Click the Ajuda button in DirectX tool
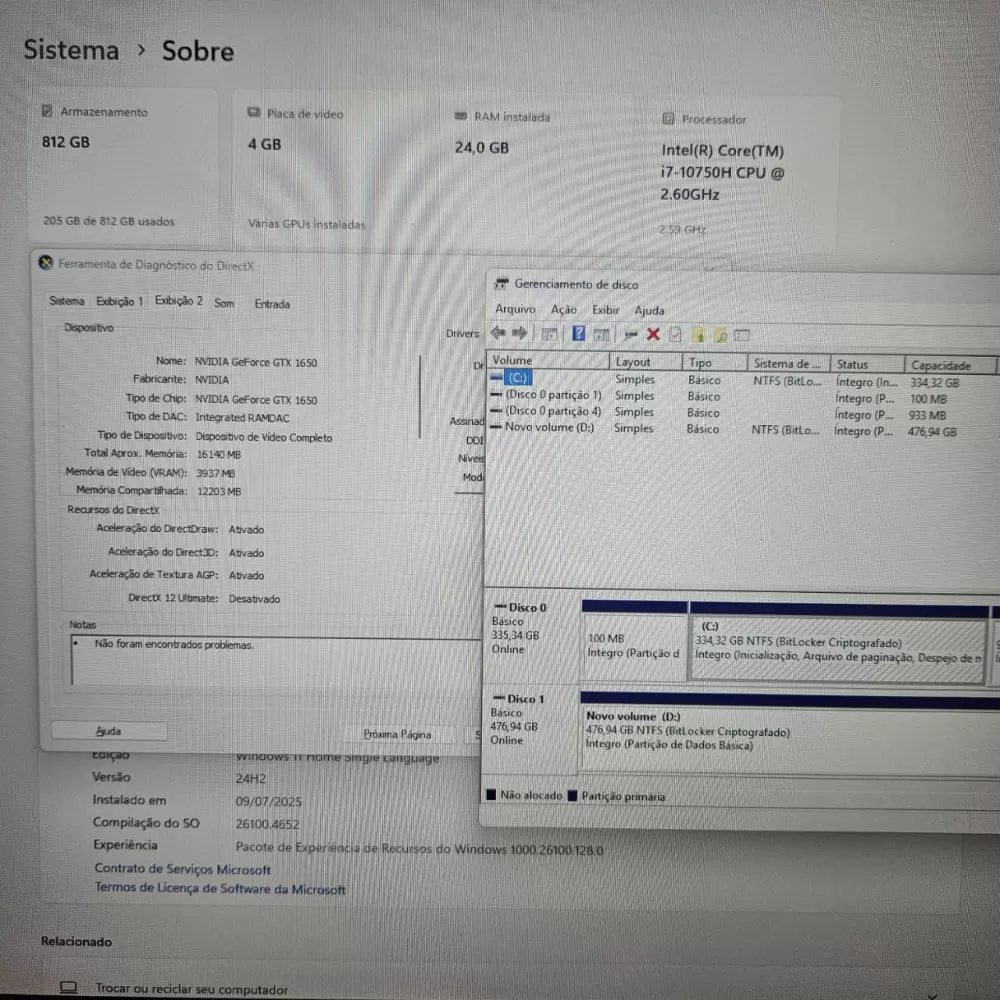This screenshot has width=1000, height=1000. click(x=109, y=731)
